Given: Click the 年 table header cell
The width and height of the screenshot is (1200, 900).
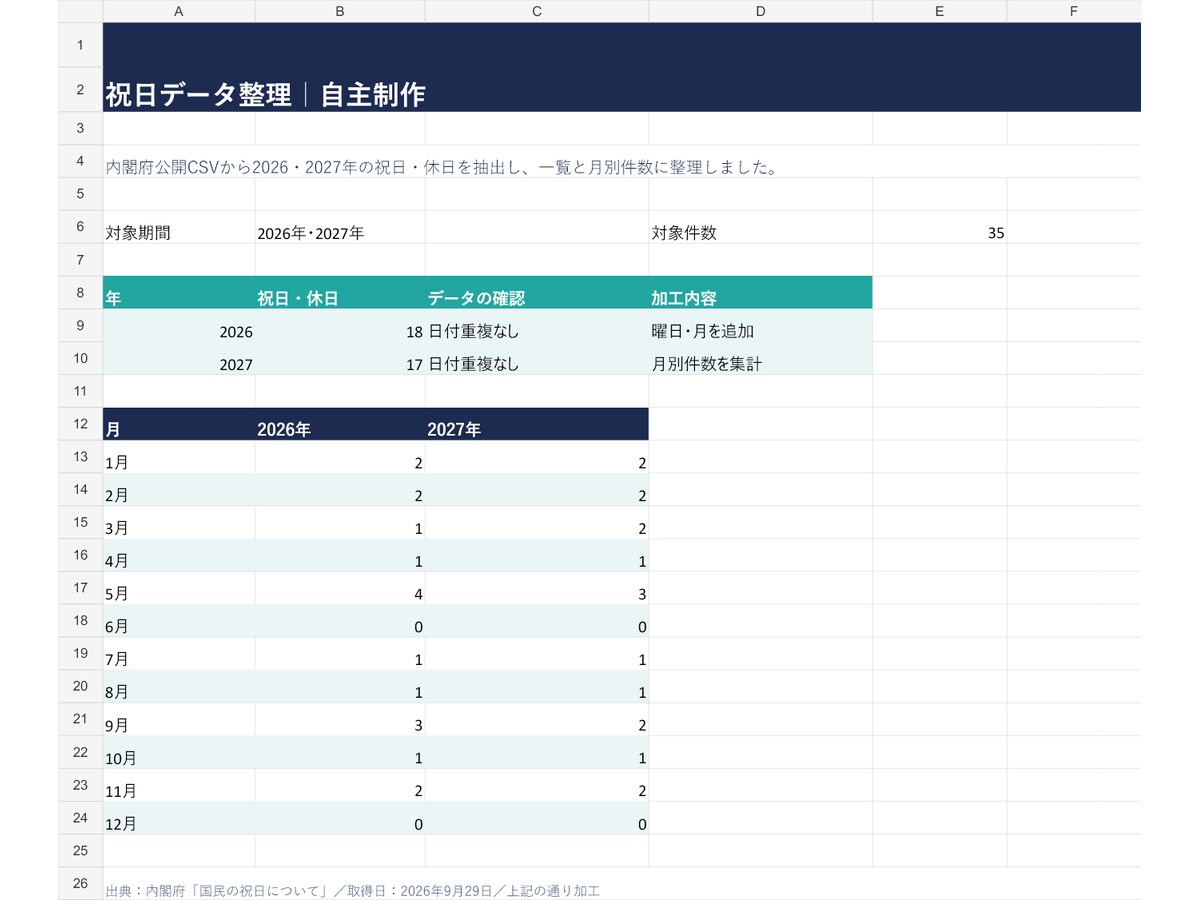Looking at the screenshot, I should point(179,293).
